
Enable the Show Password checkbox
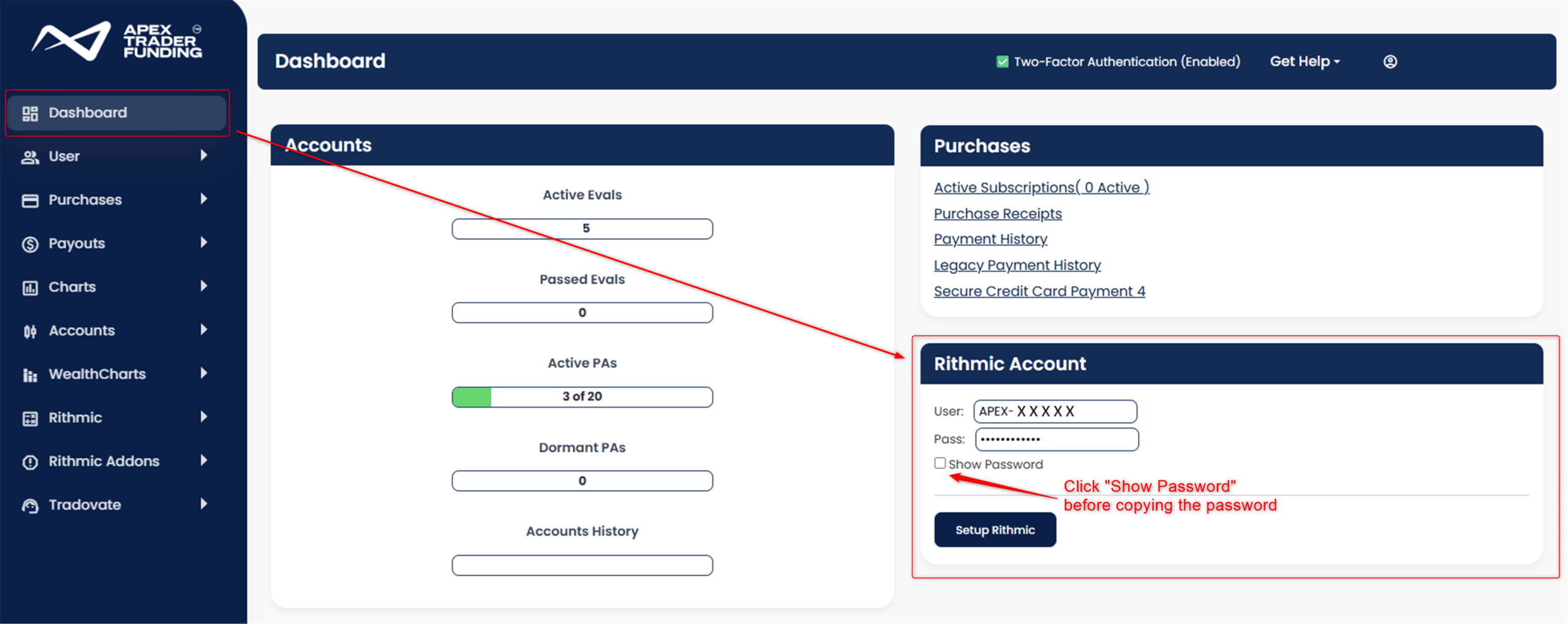pos(940,463)
